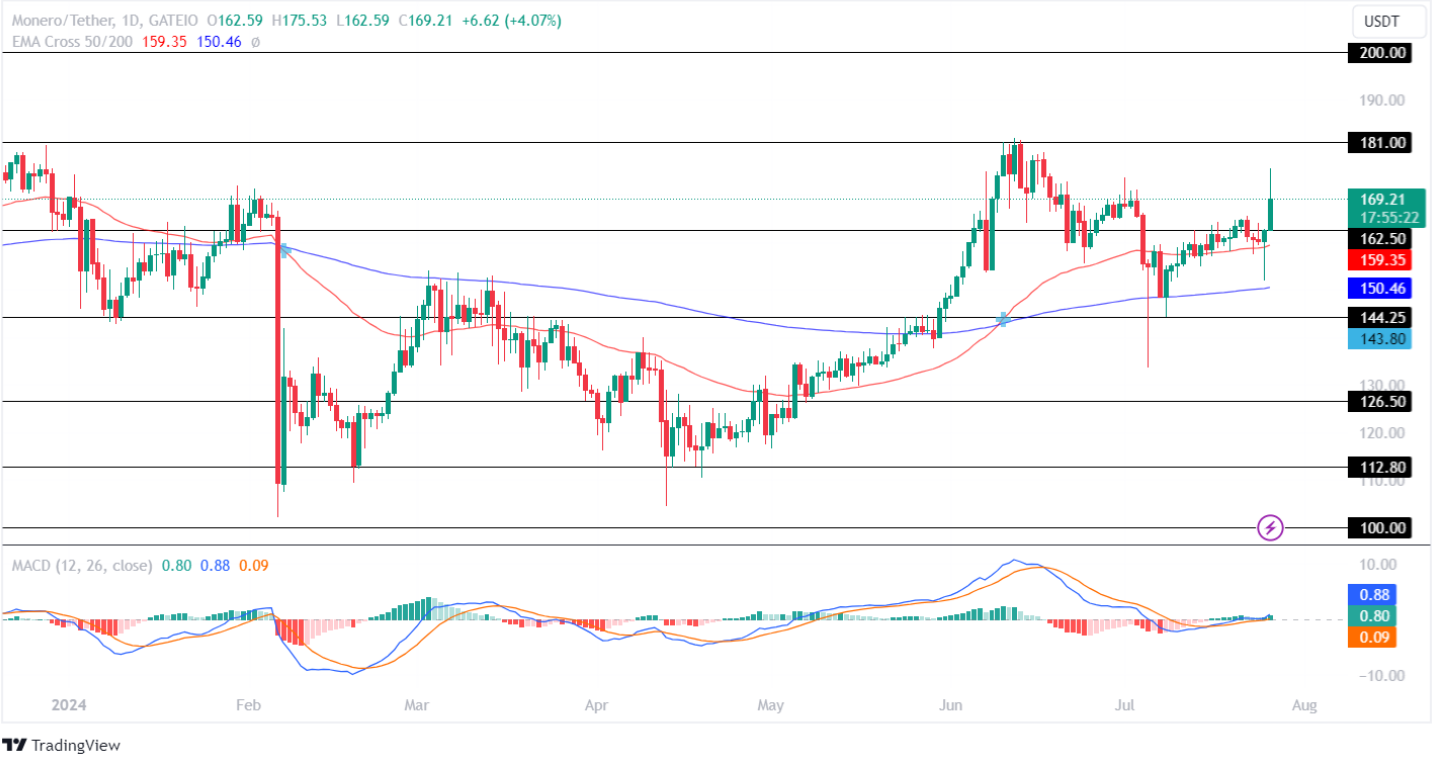Select the MACD (12, 26, close) indicator label
Viewport: 1433px width, 757px height.
(x=82, y=565)
